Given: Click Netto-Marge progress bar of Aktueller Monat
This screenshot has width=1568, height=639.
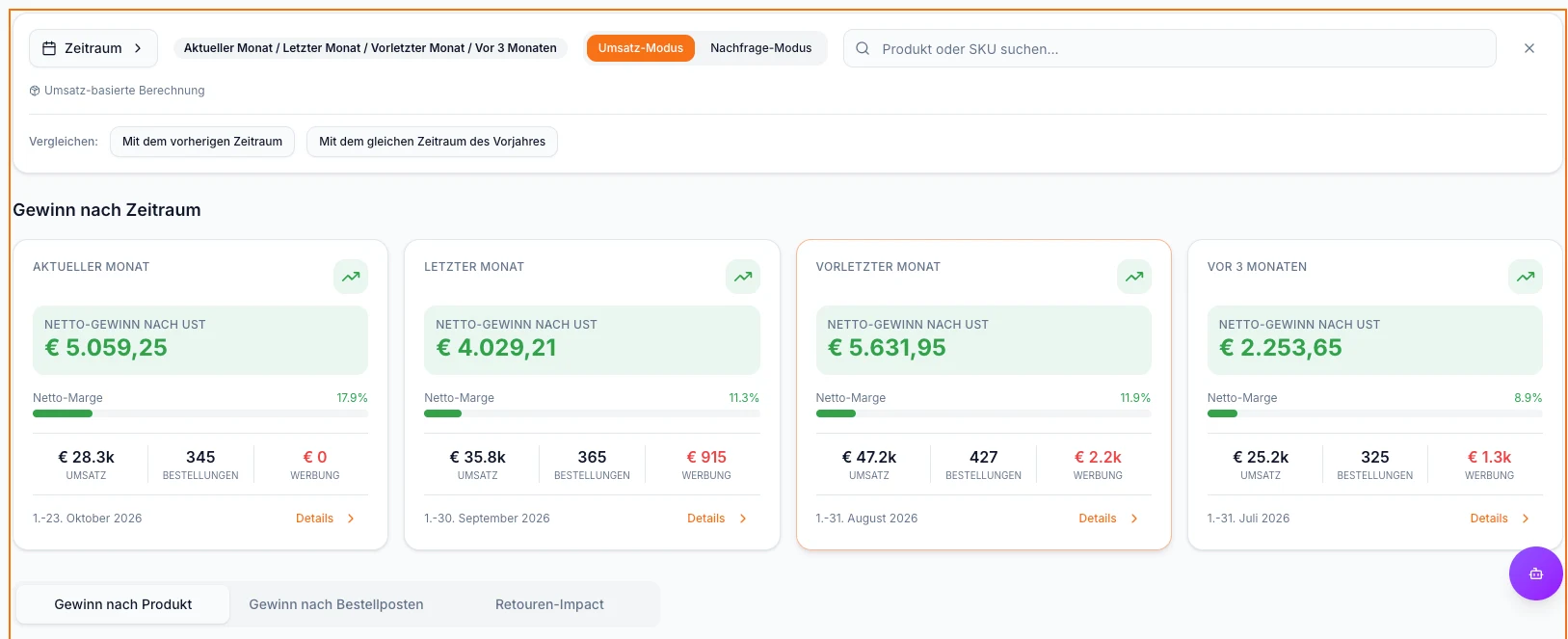Looking at the screenshot, I should [200, 413].
